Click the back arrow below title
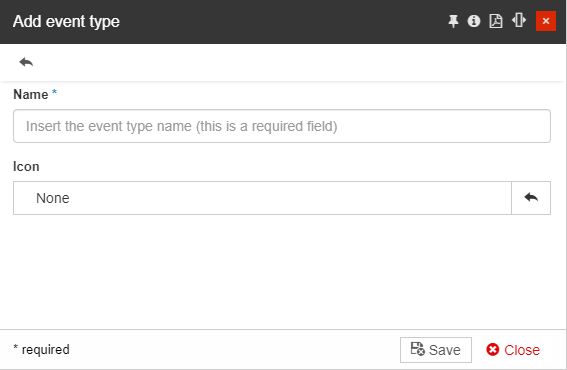 tap(26, 62)
